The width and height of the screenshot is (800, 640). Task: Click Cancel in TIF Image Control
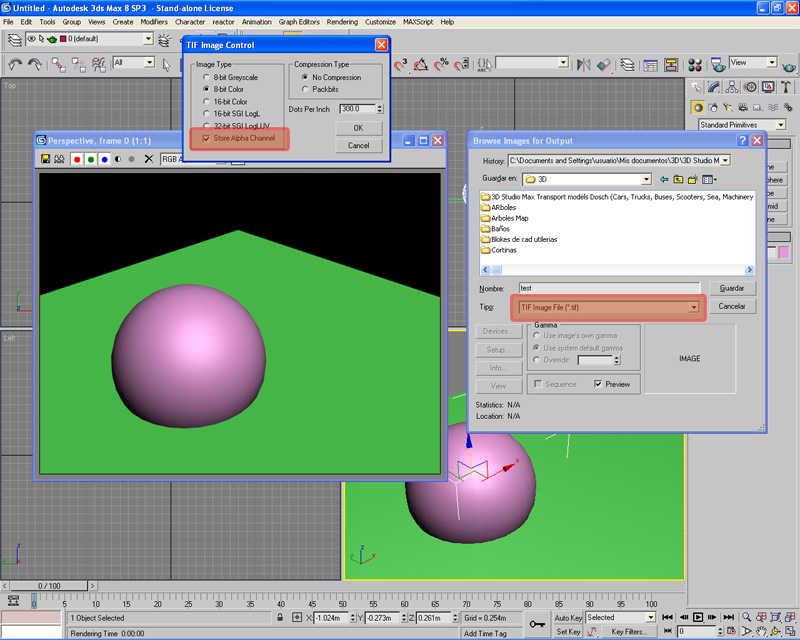pyautogui.click(x=359, y=145)
